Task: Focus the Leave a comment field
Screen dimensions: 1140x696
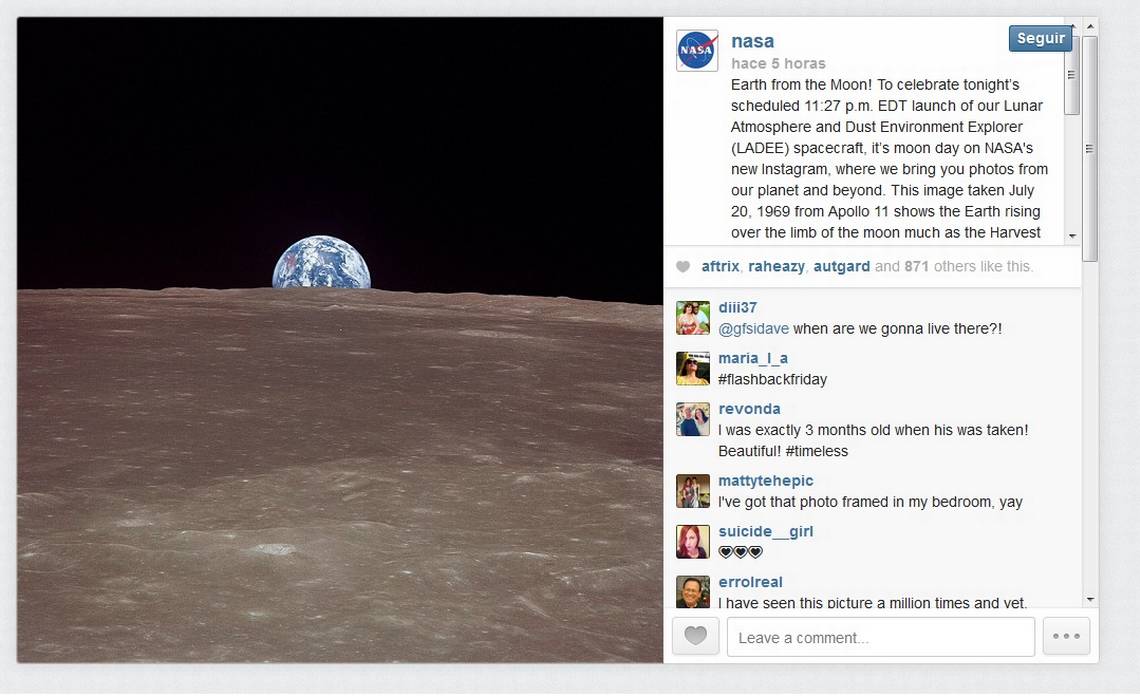Action: point(880,637)
